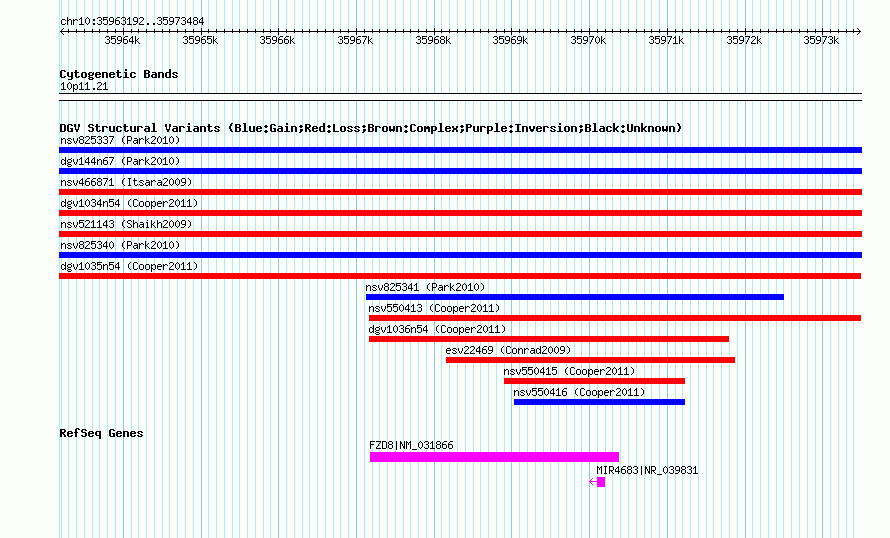Select the nsv550415 (Cooper2011) red bar
The height and width of the screenshot is (538, 890).
(594, 381)
